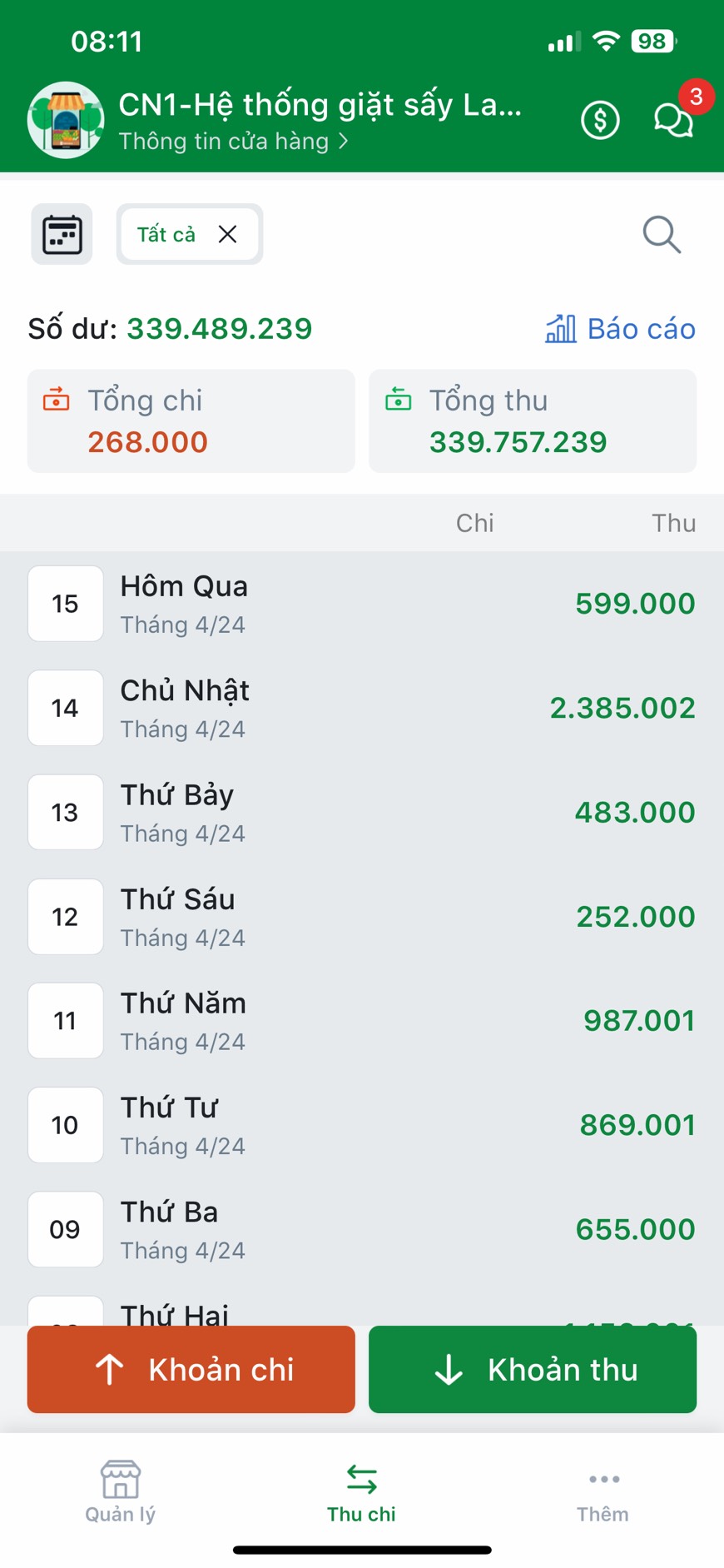Tap the store avatar image

click(66, 120)
